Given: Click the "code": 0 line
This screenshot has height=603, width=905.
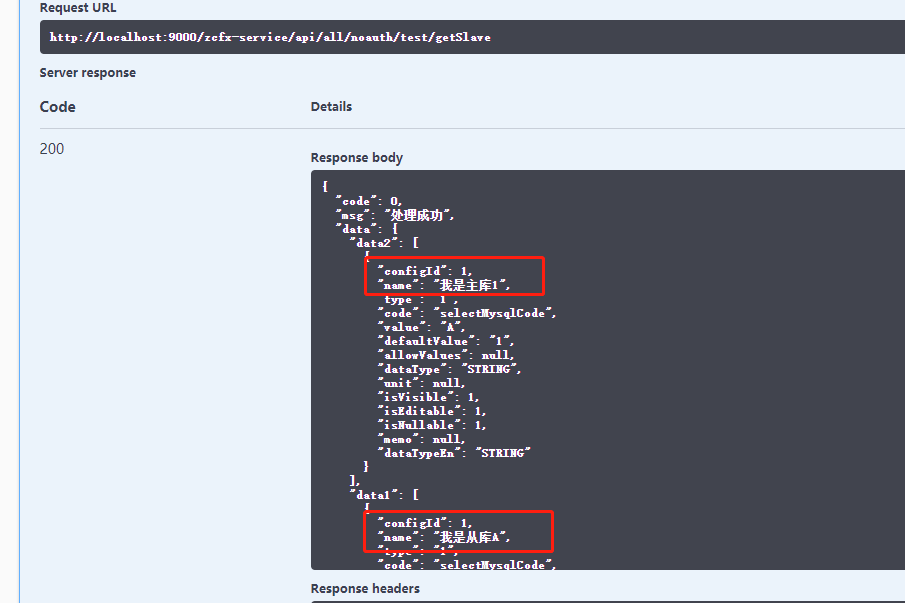Looking at the screenshot, I should click(369, 201).
